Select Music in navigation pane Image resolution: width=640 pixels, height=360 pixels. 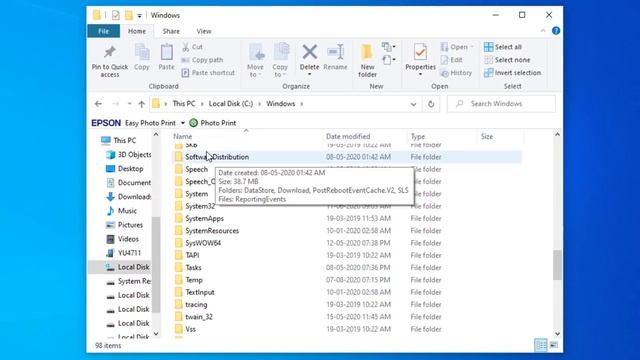[x=122, y=211]
